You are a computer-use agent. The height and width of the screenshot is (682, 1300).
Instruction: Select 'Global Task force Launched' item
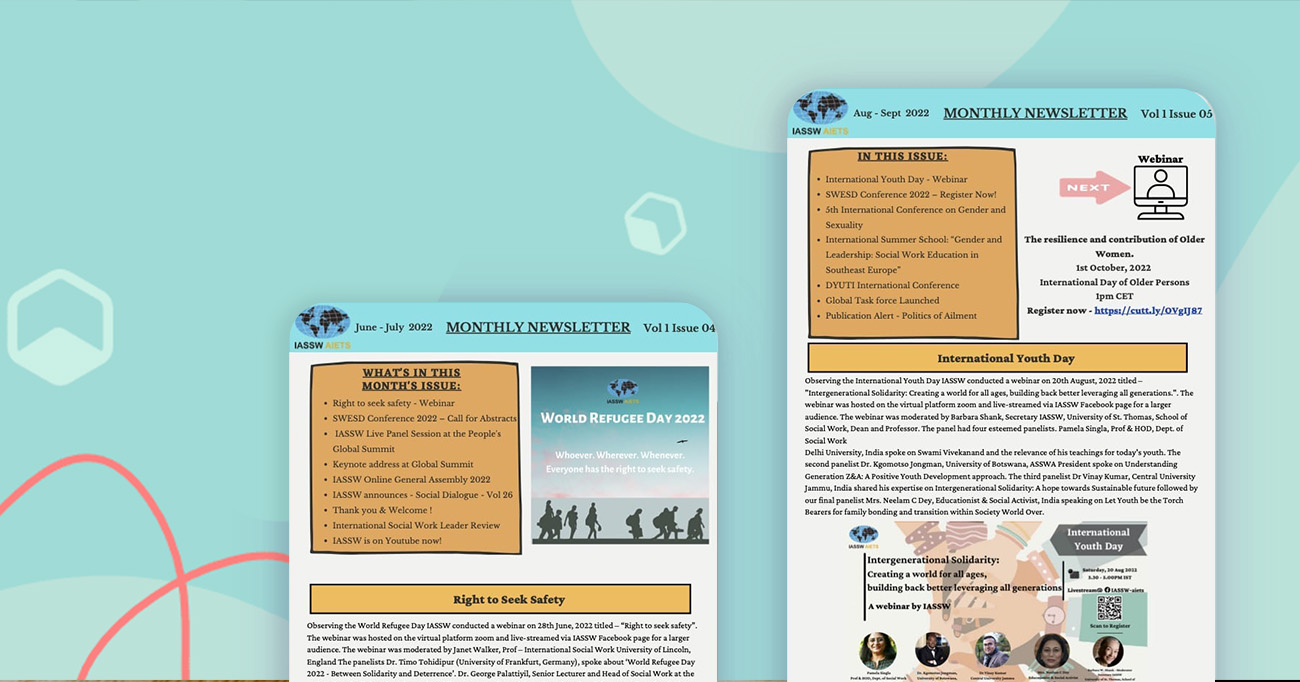pos(882,300)
